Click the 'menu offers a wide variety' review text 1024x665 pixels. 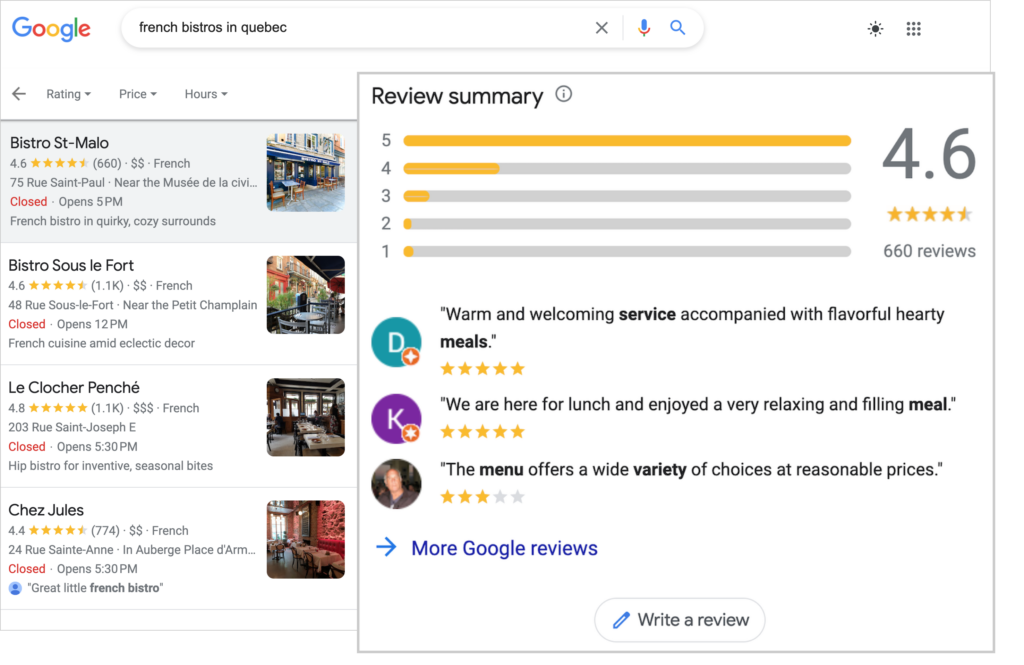691,470
